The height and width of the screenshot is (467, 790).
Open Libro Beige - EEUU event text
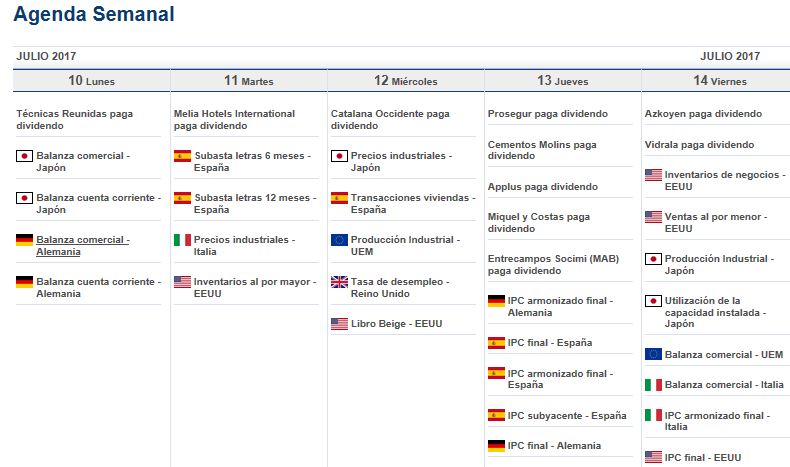point(397,324)
